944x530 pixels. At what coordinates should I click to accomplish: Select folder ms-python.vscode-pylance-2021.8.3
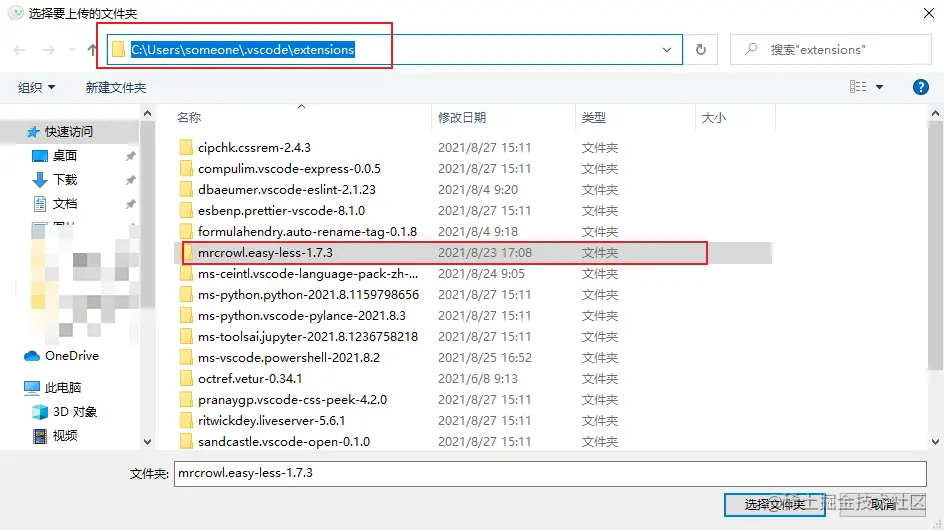pyautogui.click(x=302, y=316)
